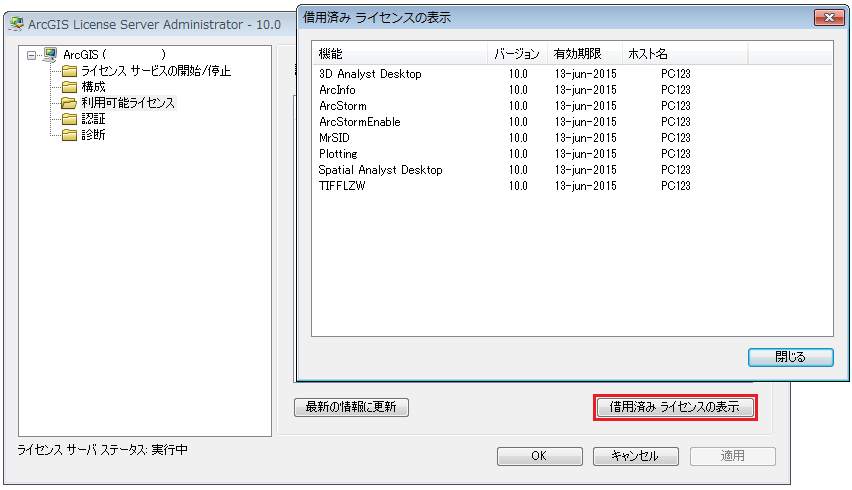
Task: Click the 閉じる button
Action: click(x=791, y=357)
